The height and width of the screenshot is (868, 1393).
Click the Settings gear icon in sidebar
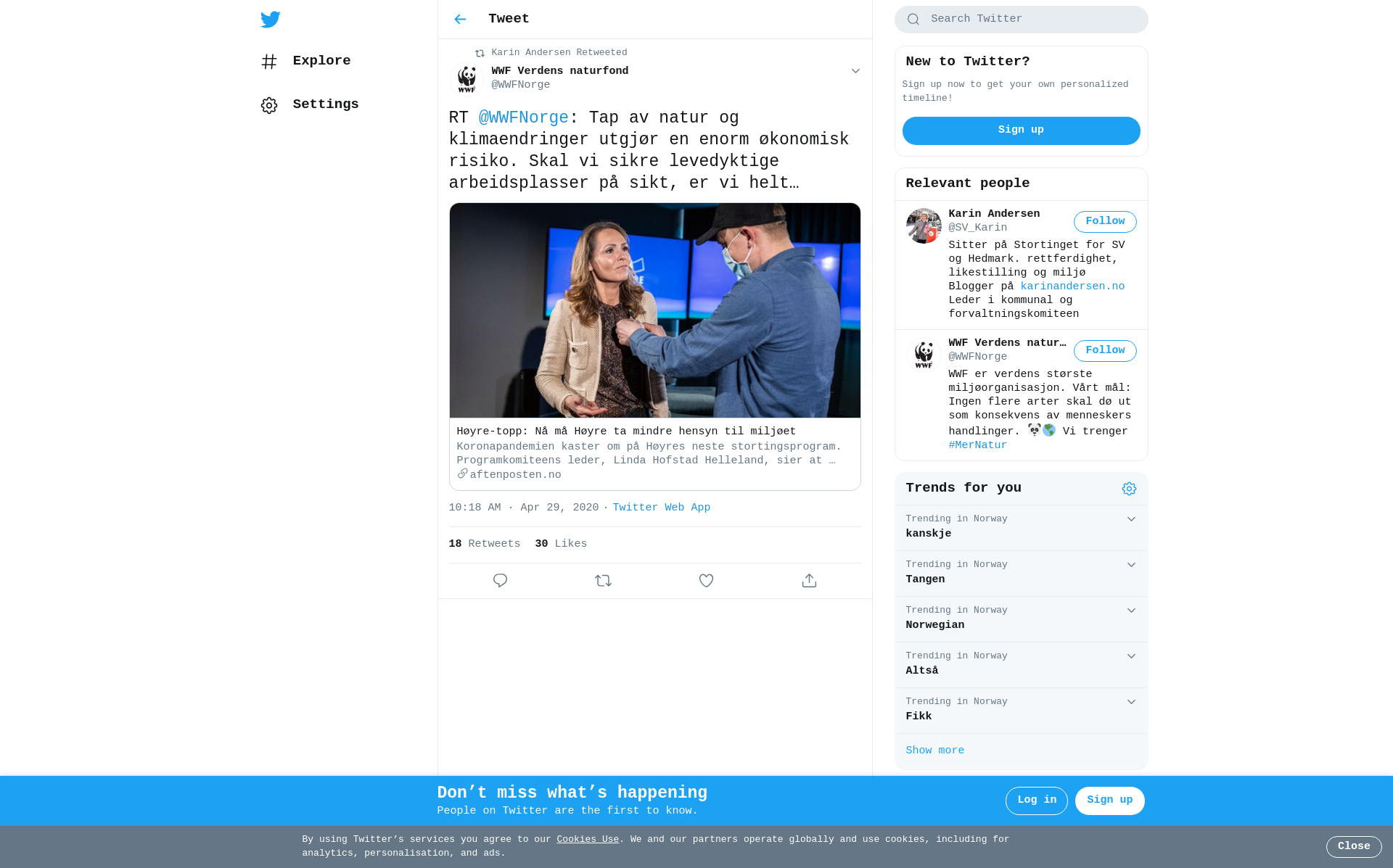tap(269, 105)
